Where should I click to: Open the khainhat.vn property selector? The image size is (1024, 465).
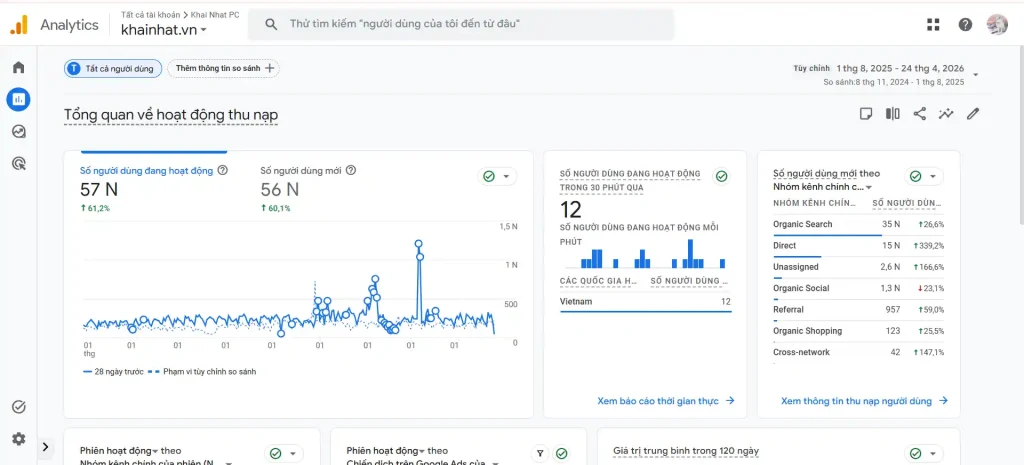[164, 29]
